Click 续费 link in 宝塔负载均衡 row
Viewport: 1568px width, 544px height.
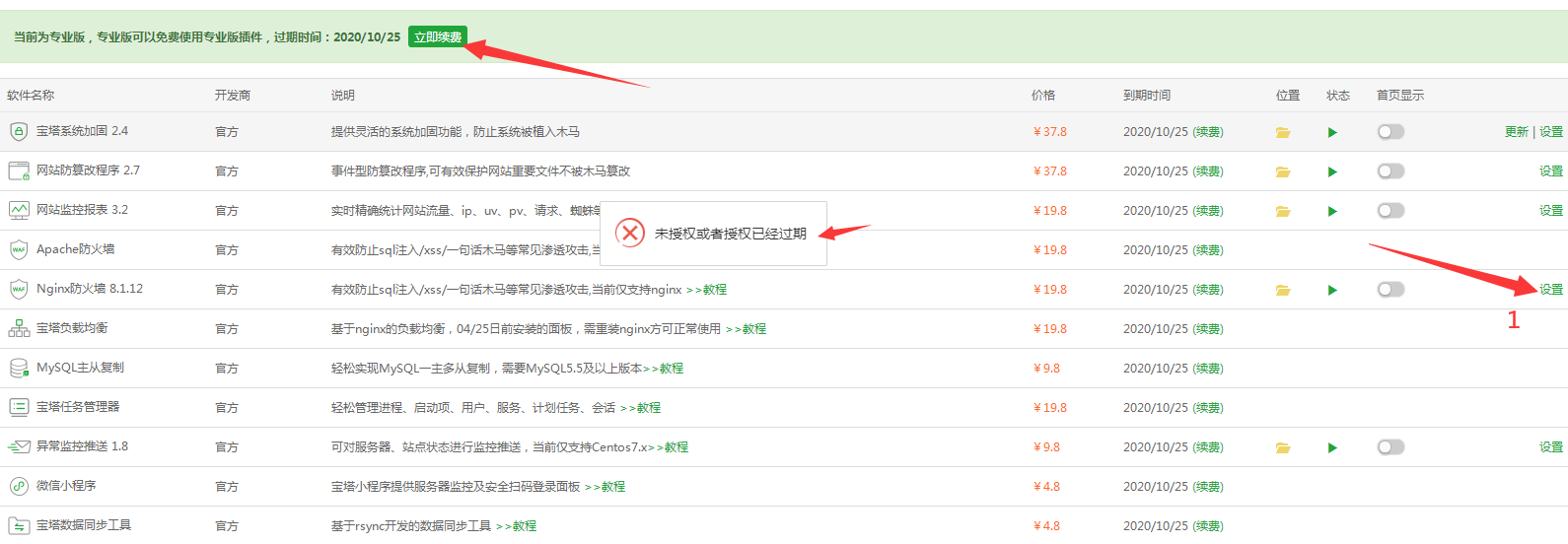point(1208,329)
